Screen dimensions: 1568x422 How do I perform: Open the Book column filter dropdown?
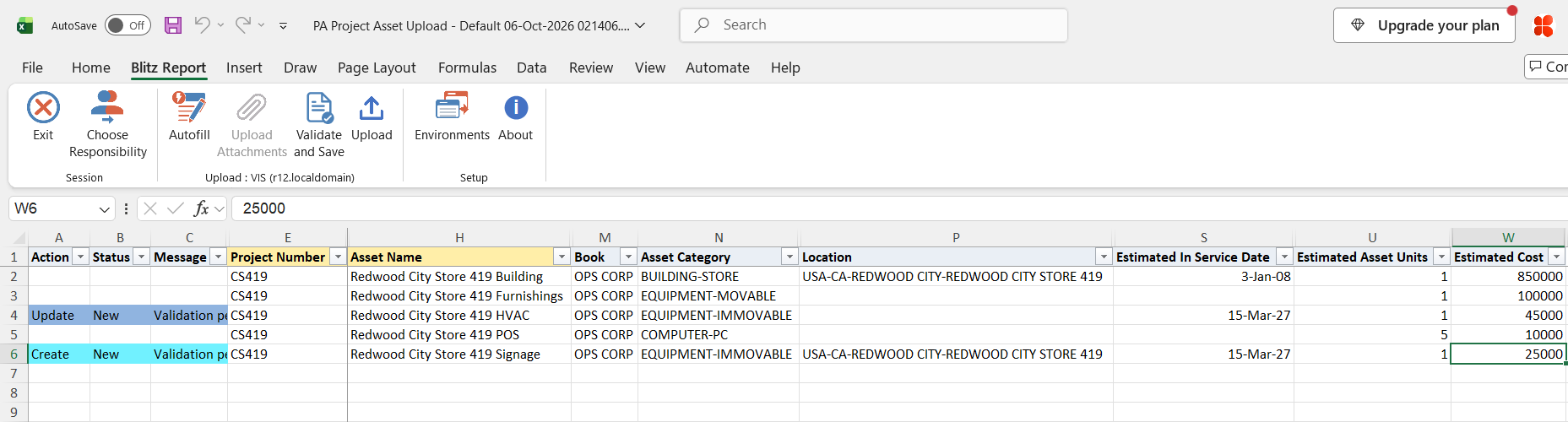click(628, 257)
